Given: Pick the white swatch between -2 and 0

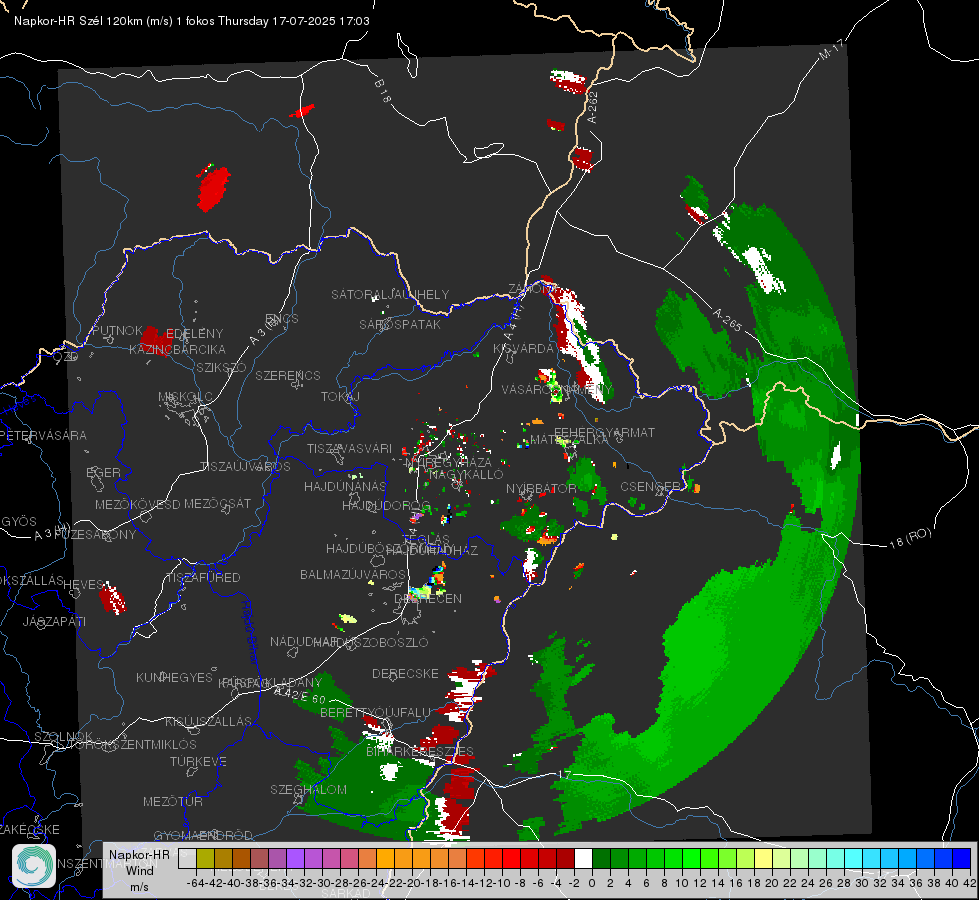Looking at the screenshot, I should [x=583, y=858].
